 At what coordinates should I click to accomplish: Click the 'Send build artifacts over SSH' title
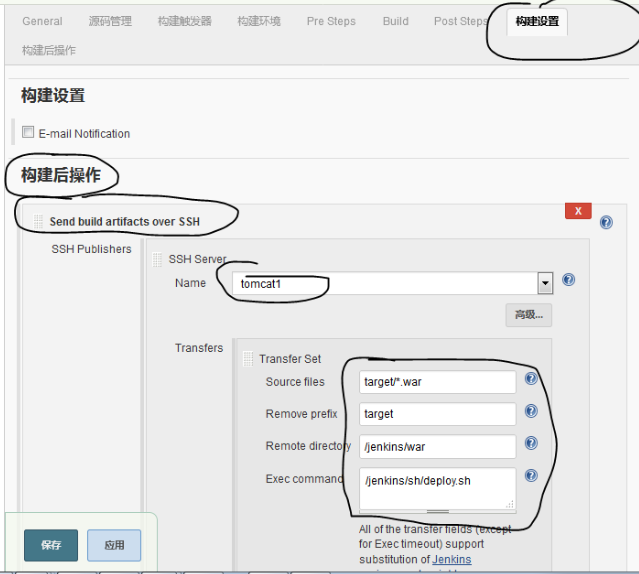click(x=125, y=222)
